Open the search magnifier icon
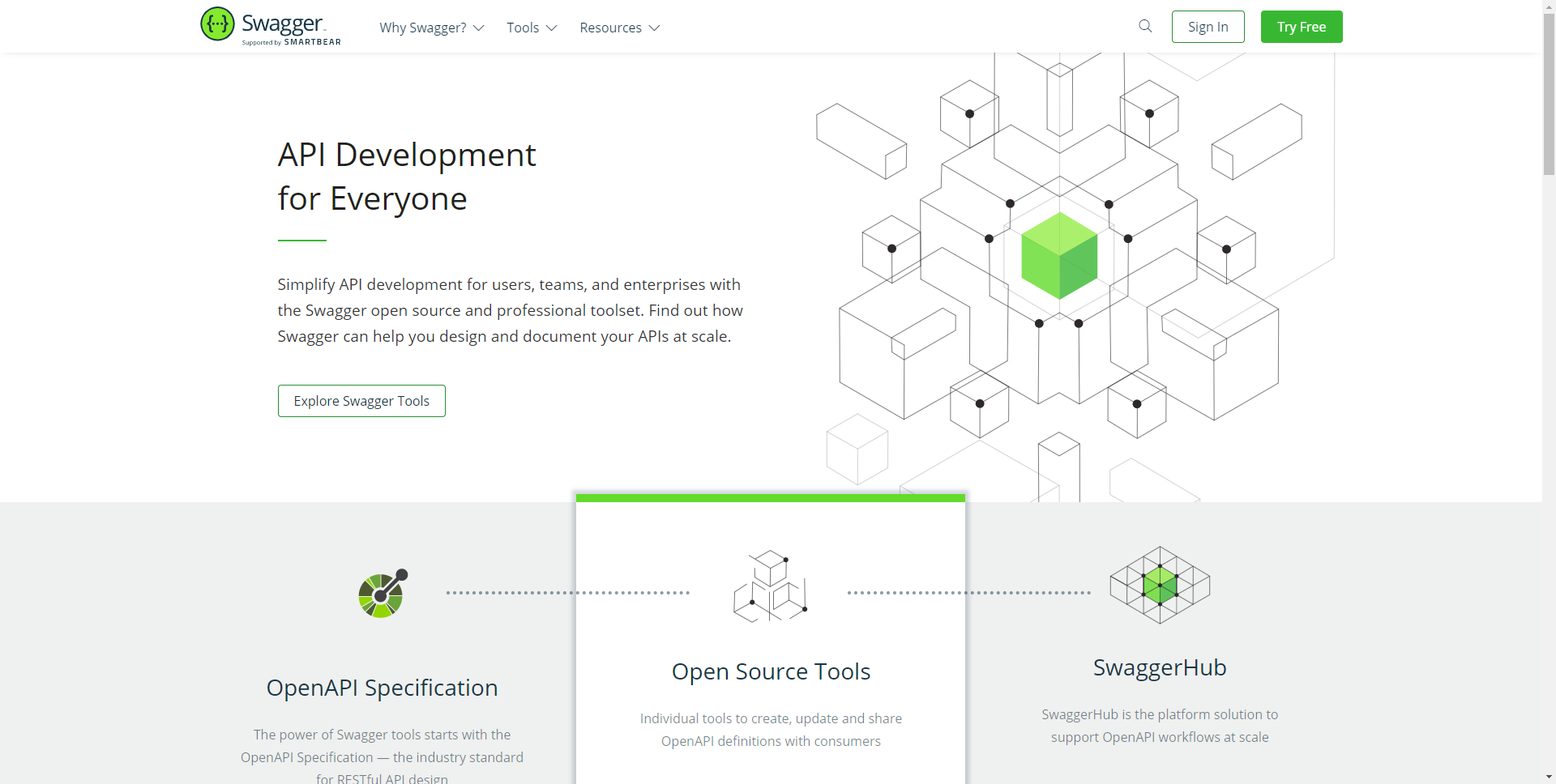Viewport: 1556px width, 784px height. pos(1145,26)
